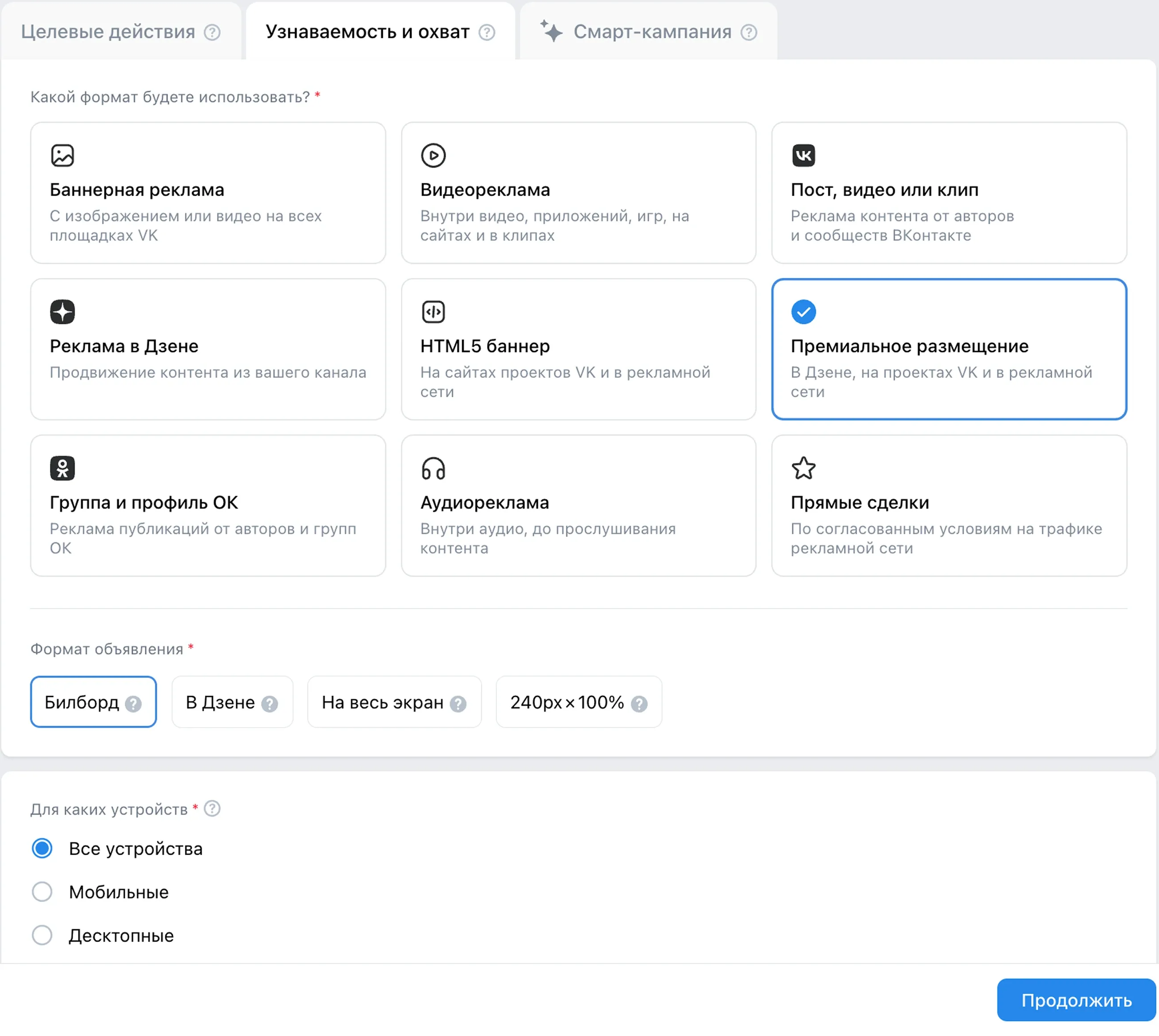Click the VK logo icon
This screenshot has height=1036, width=1159.
point(803,156)
